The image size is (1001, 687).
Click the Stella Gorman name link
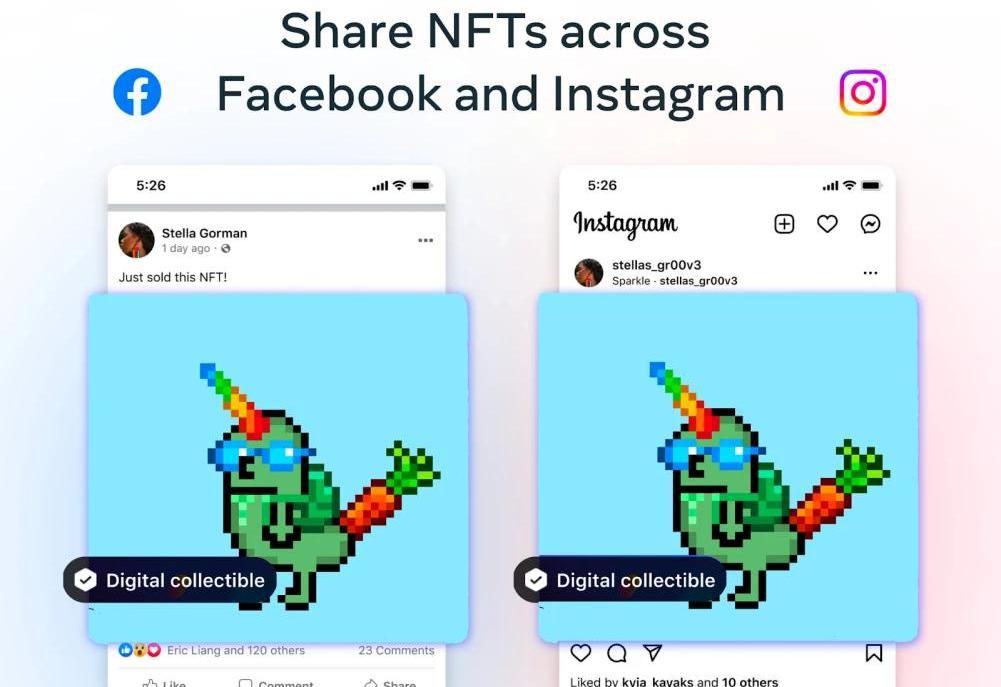pos(204,233)
